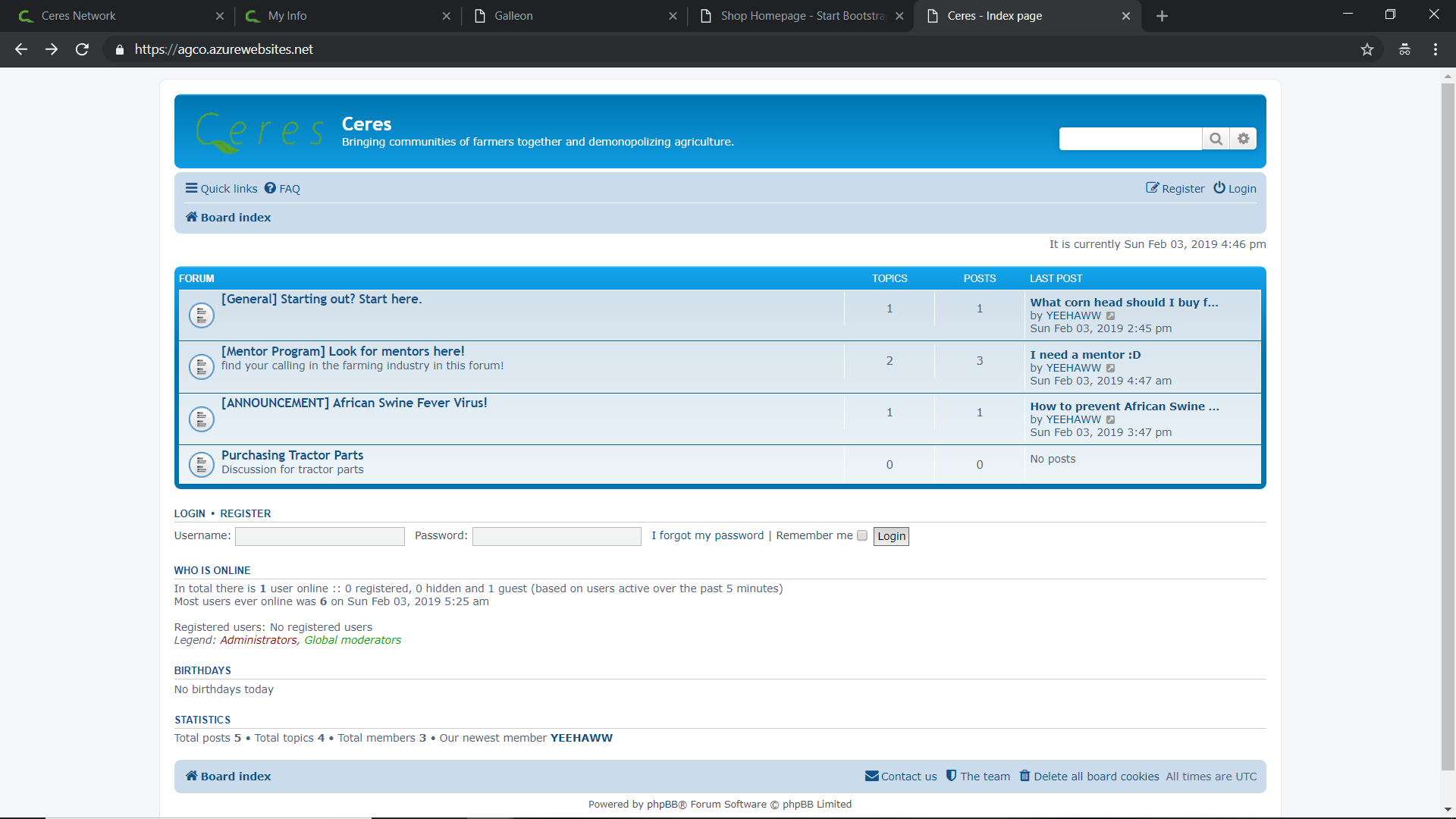Open Chrome three-dot menu
Image resolution: width=1456 pixels, height=819 pixels.
[x=1435, y=49]
